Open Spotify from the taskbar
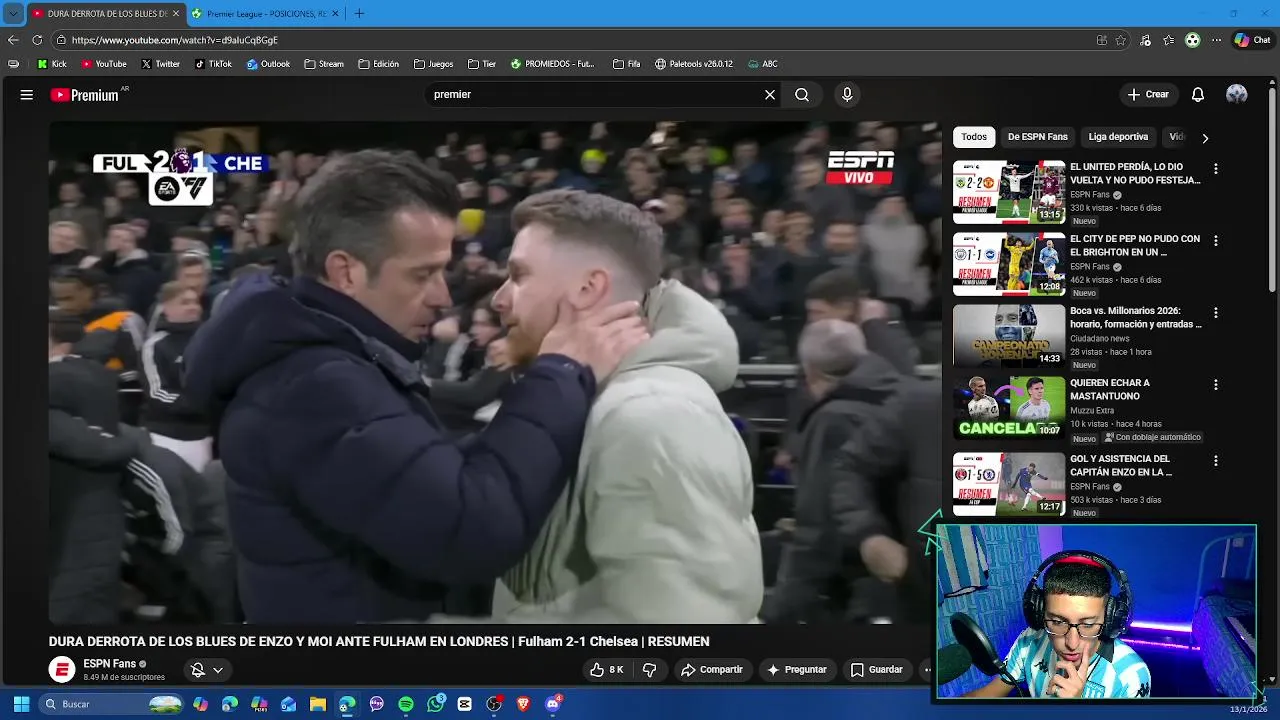Screen dimensions: 1280x720 pyautogui.click(x=406, y=705)
